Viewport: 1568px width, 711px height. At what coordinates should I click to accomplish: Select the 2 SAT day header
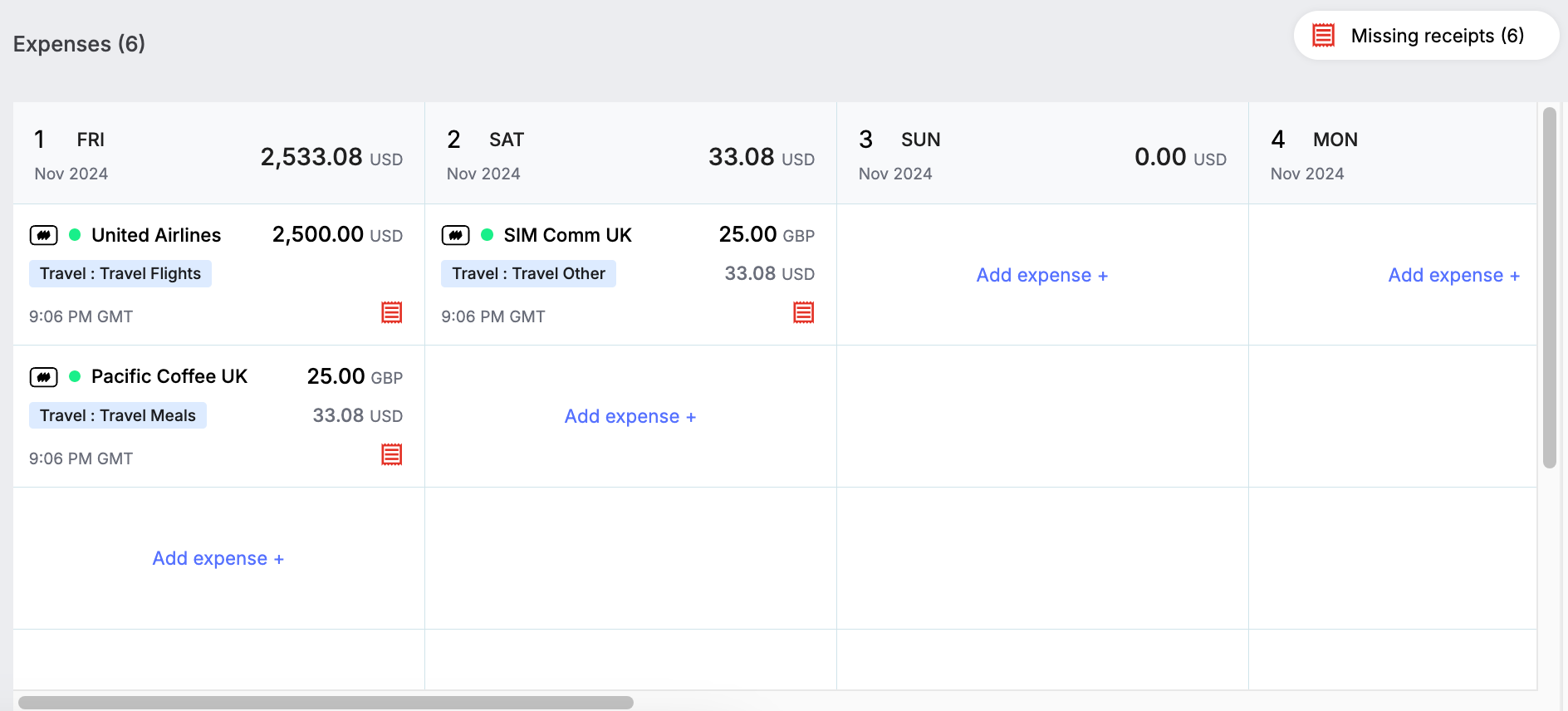(x=630, y=154)
